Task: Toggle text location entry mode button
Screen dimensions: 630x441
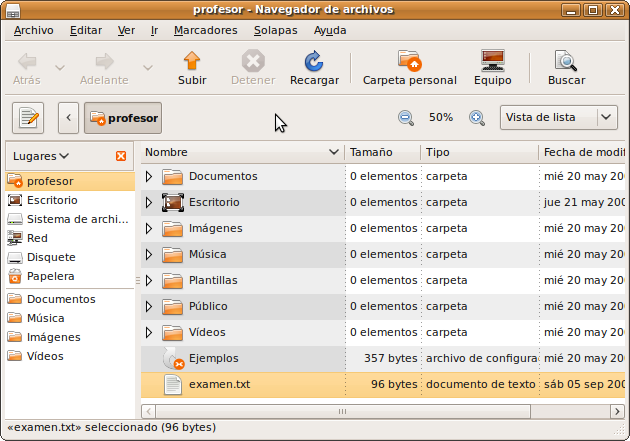Action: click(29, 118)
